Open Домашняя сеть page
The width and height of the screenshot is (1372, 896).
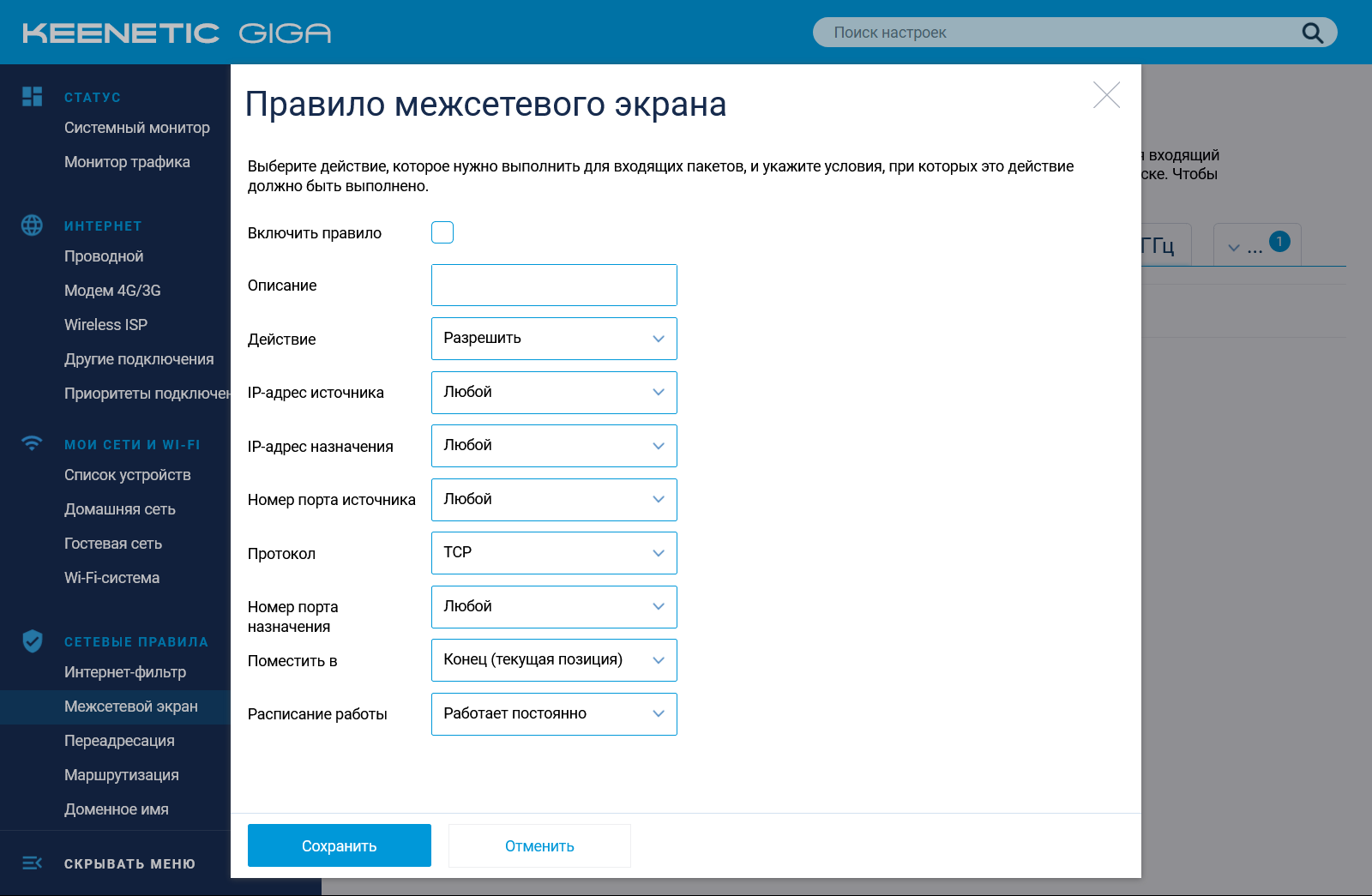tap(120, 509)
